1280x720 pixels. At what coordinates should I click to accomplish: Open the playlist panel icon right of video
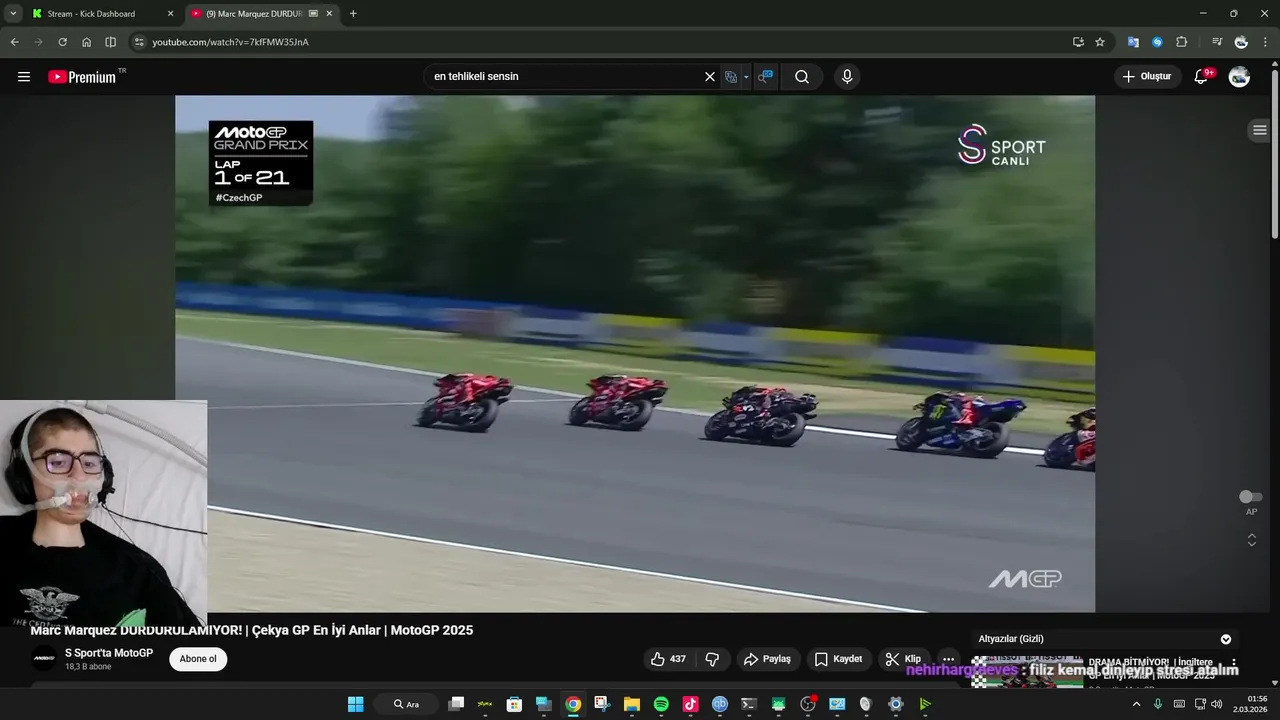1260,130
